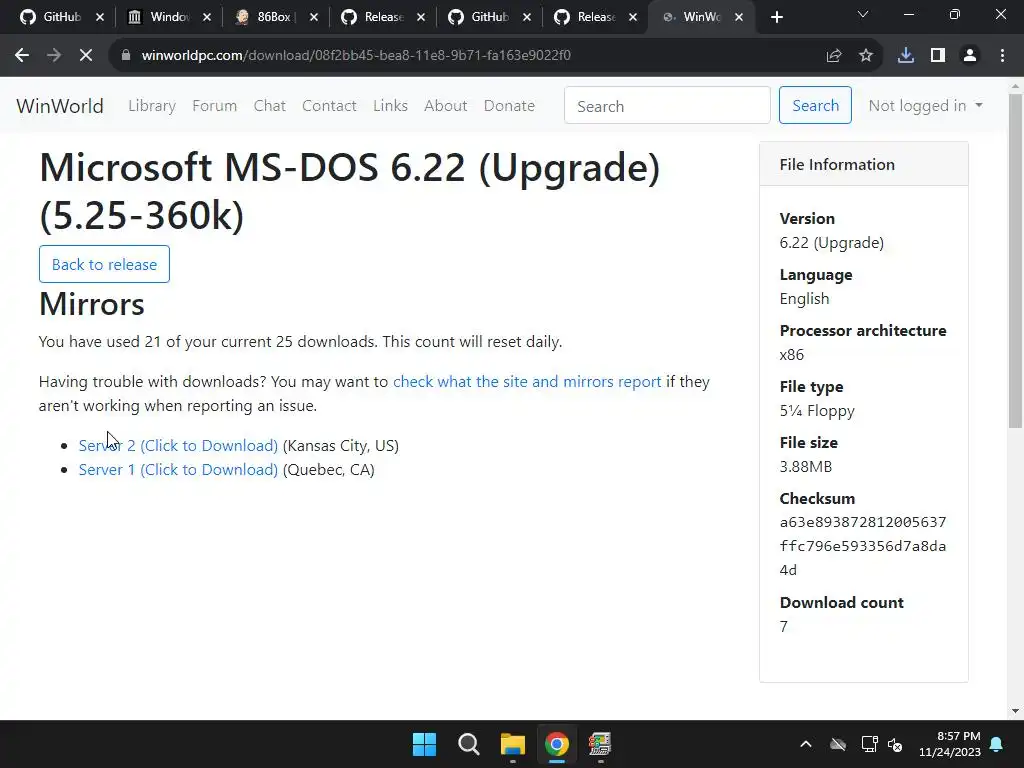Show hidden system tray icons

[806, 744]
